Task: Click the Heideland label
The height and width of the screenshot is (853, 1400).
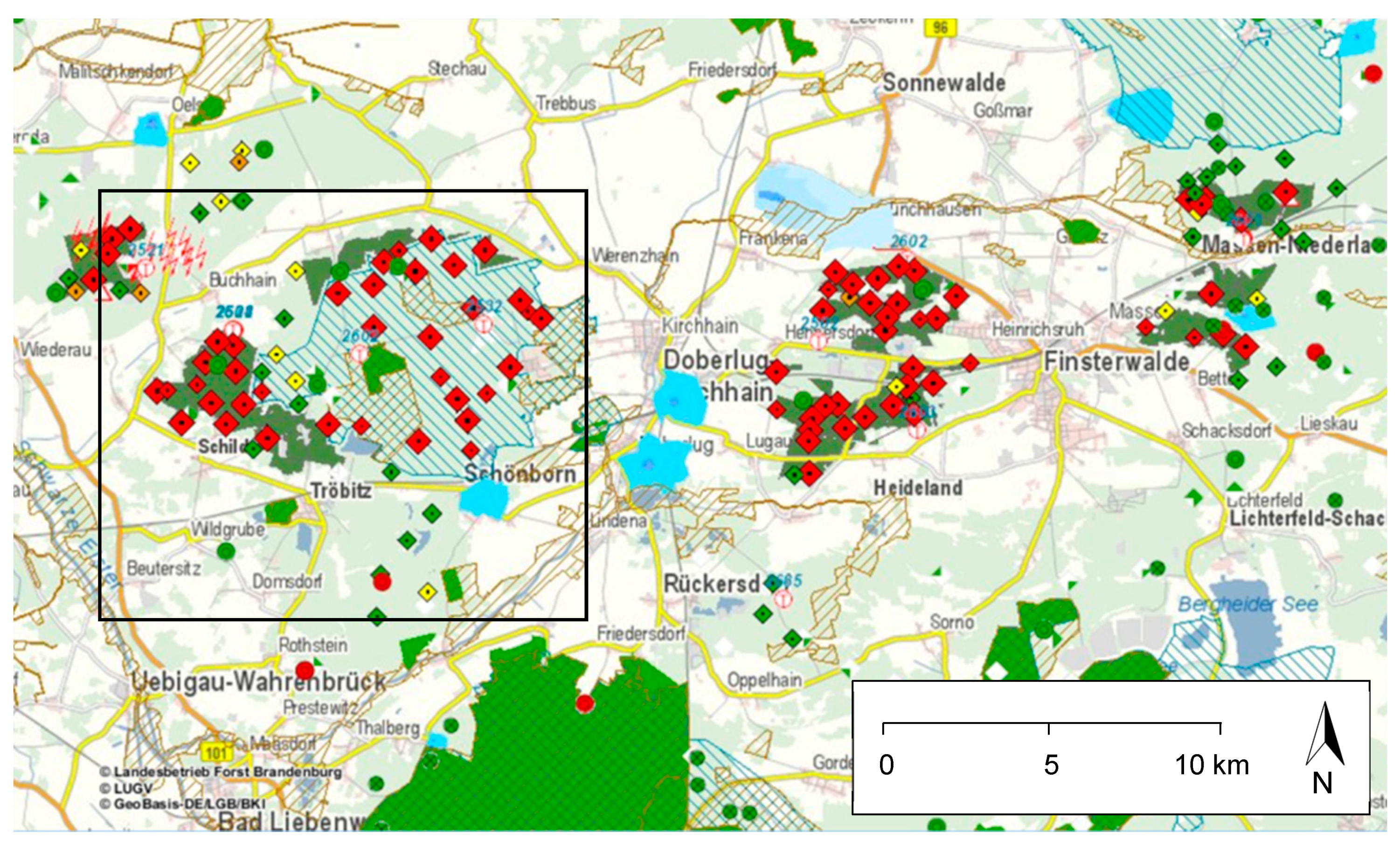Action: click(918, 487)
